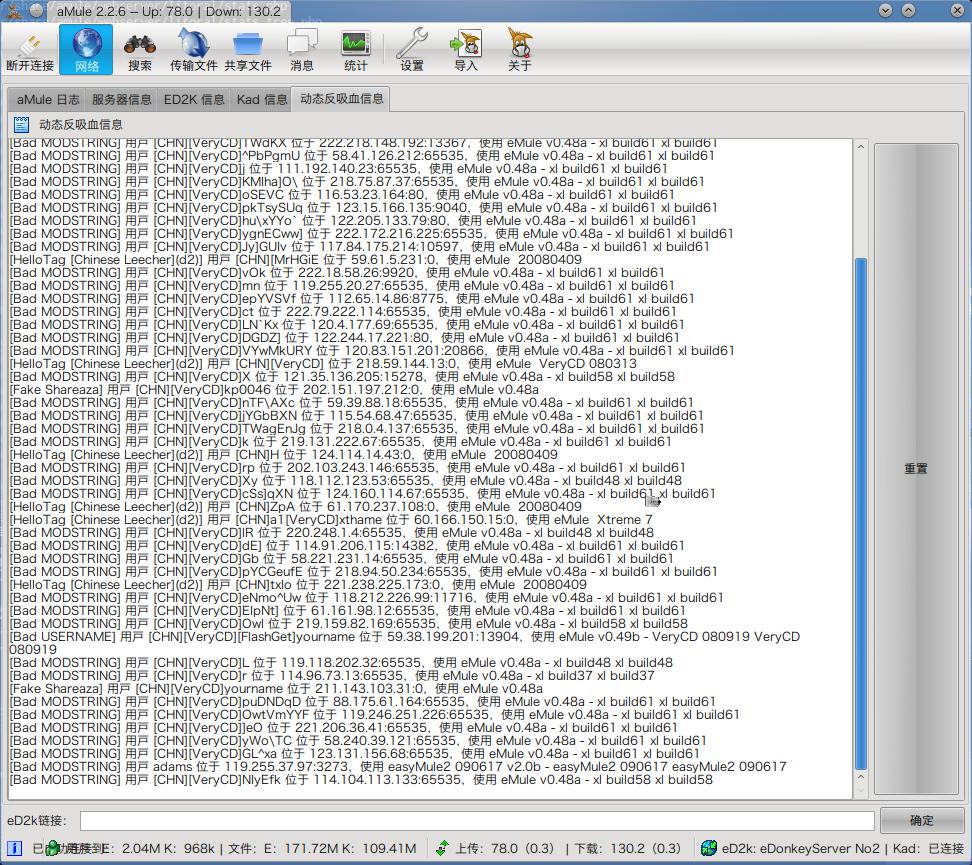This screenshot has height=865, width=972.
Task: Select the 动态反吸血信息 tab
Action: (342, 99)
